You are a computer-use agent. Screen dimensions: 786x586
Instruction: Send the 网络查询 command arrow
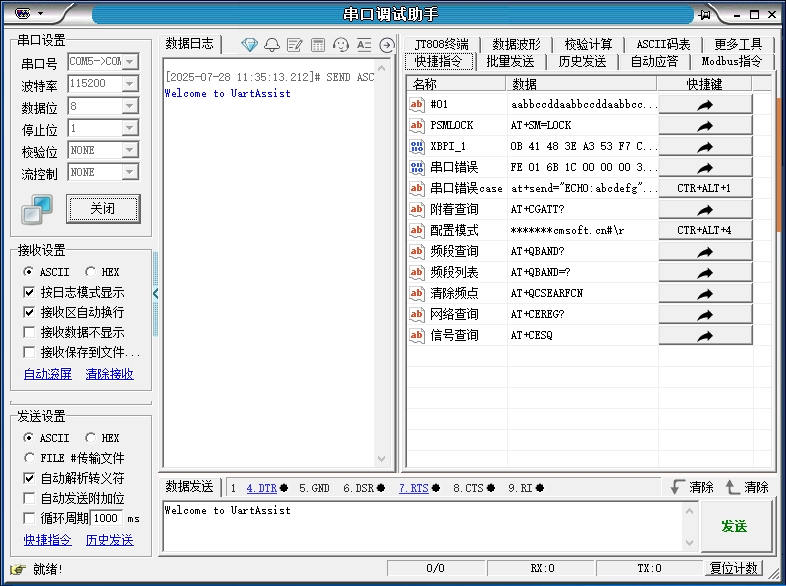[705, 314]
